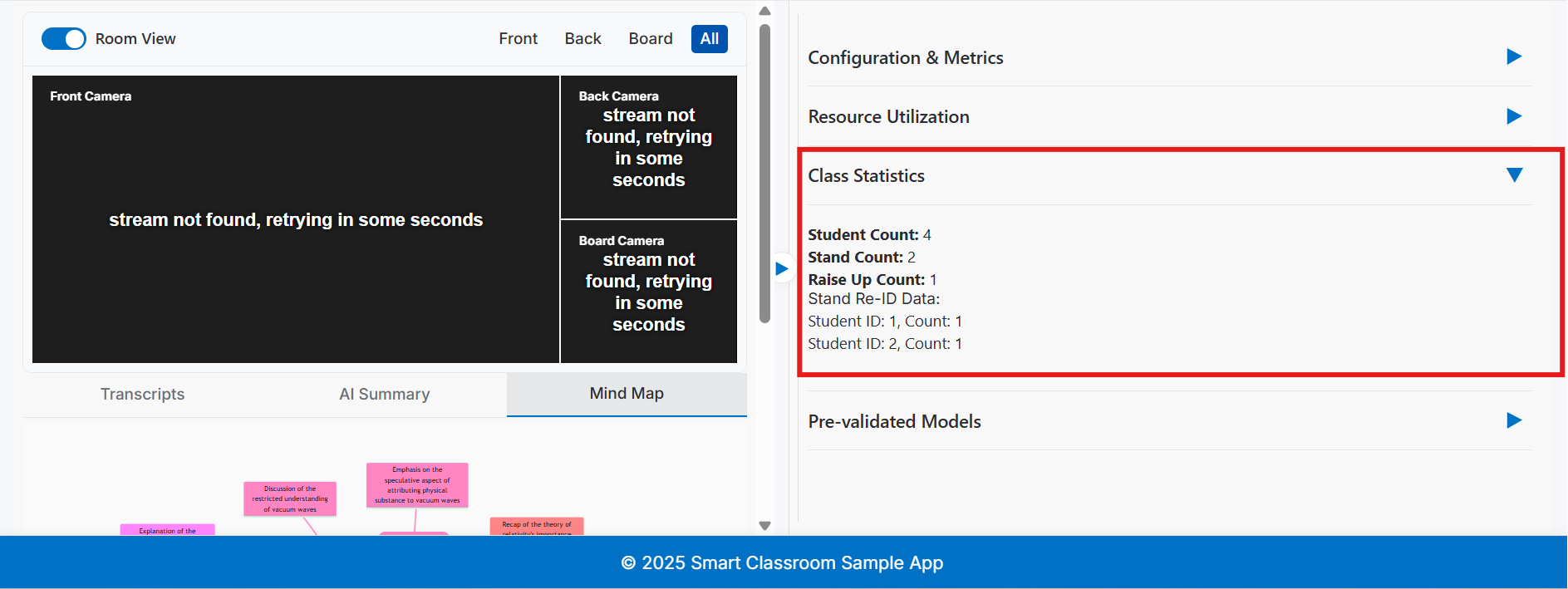
Task: Open the Transcripts tab
Action: pos(142,395)
